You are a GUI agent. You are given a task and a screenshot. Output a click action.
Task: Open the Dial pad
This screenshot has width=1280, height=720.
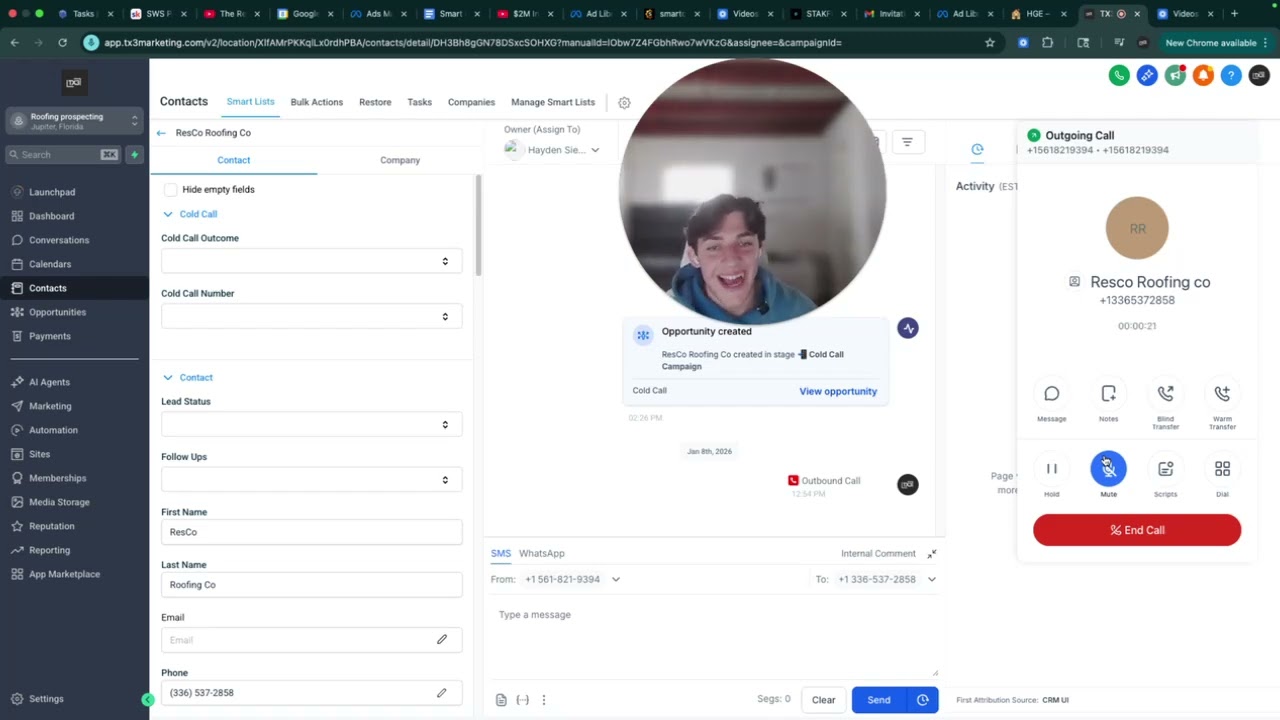pyautogui.click(x=1222, y=468)
